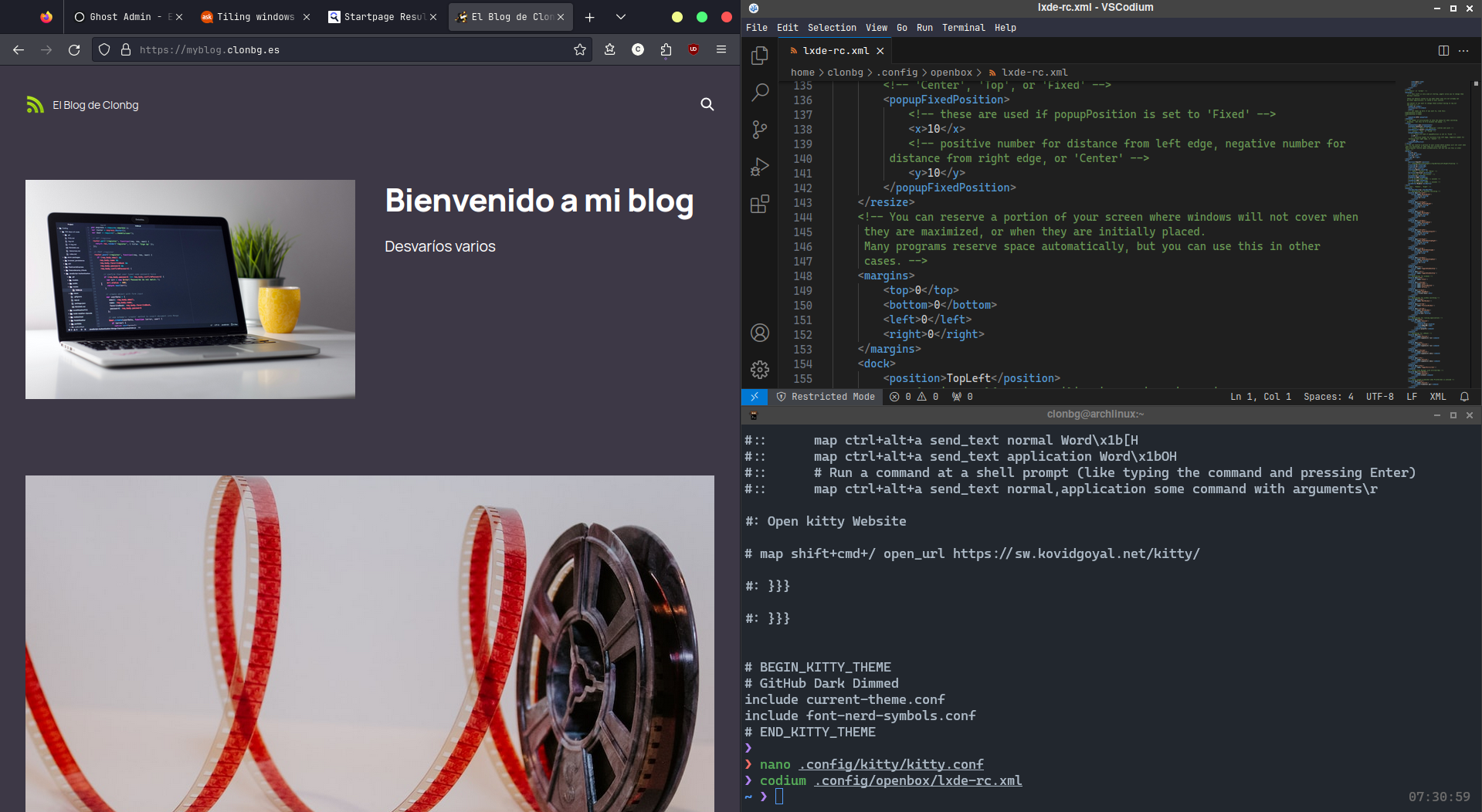
Task: Open the VSCodium Explorer panel
Action: pos(760,56)
